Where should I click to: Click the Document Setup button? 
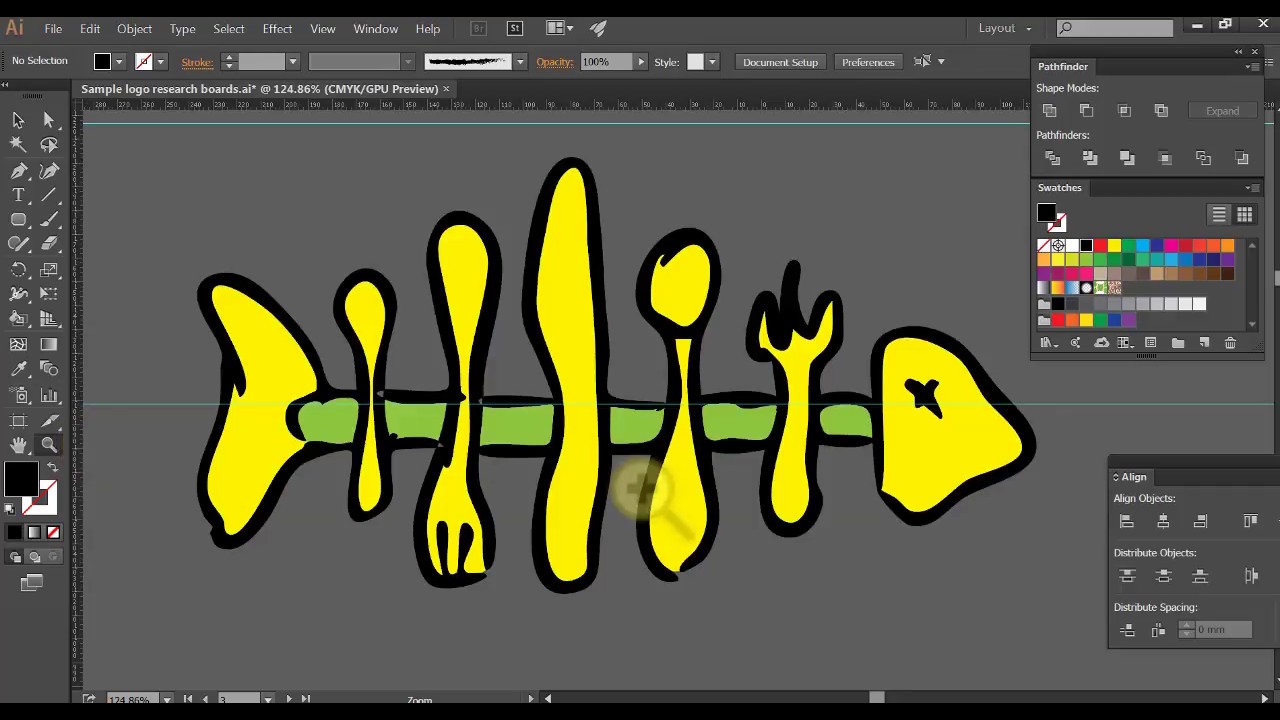click(780, 62)
